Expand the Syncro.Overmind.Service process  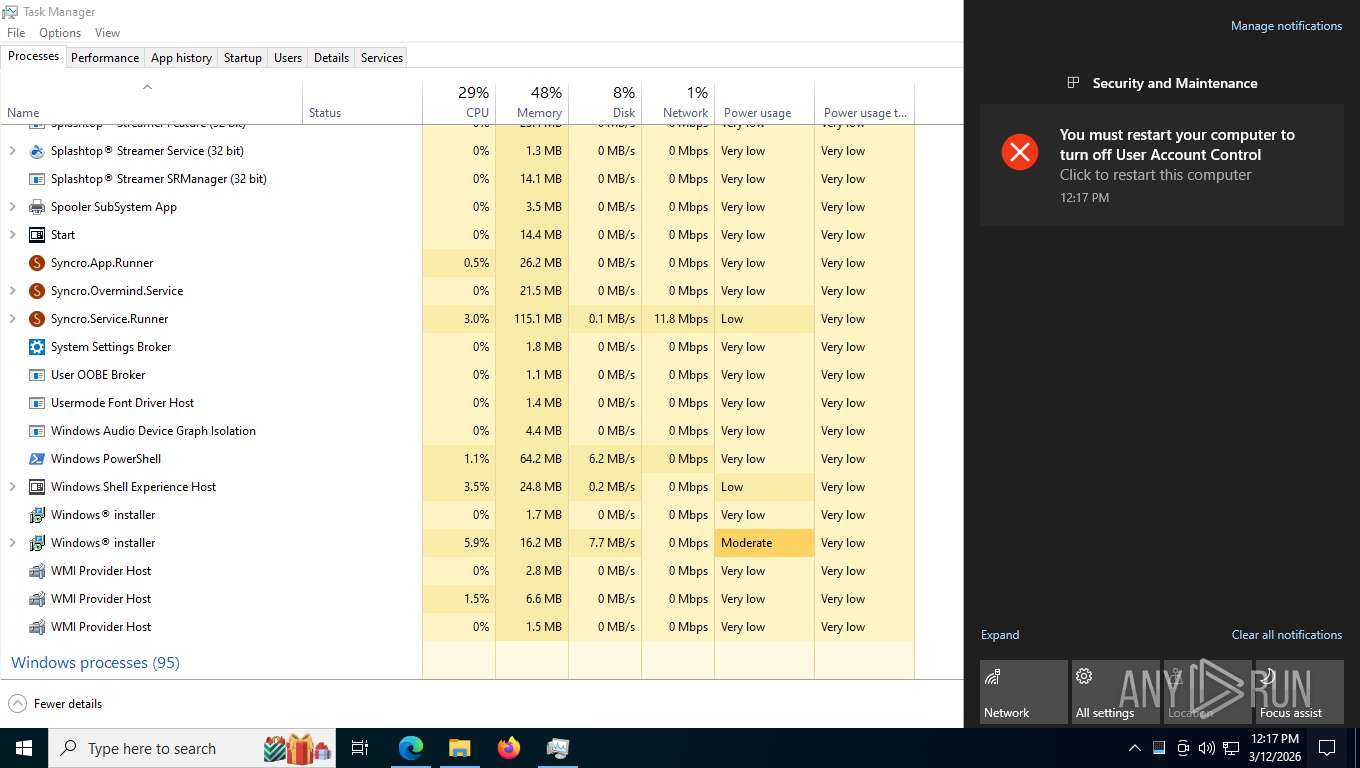coord(13,291)
